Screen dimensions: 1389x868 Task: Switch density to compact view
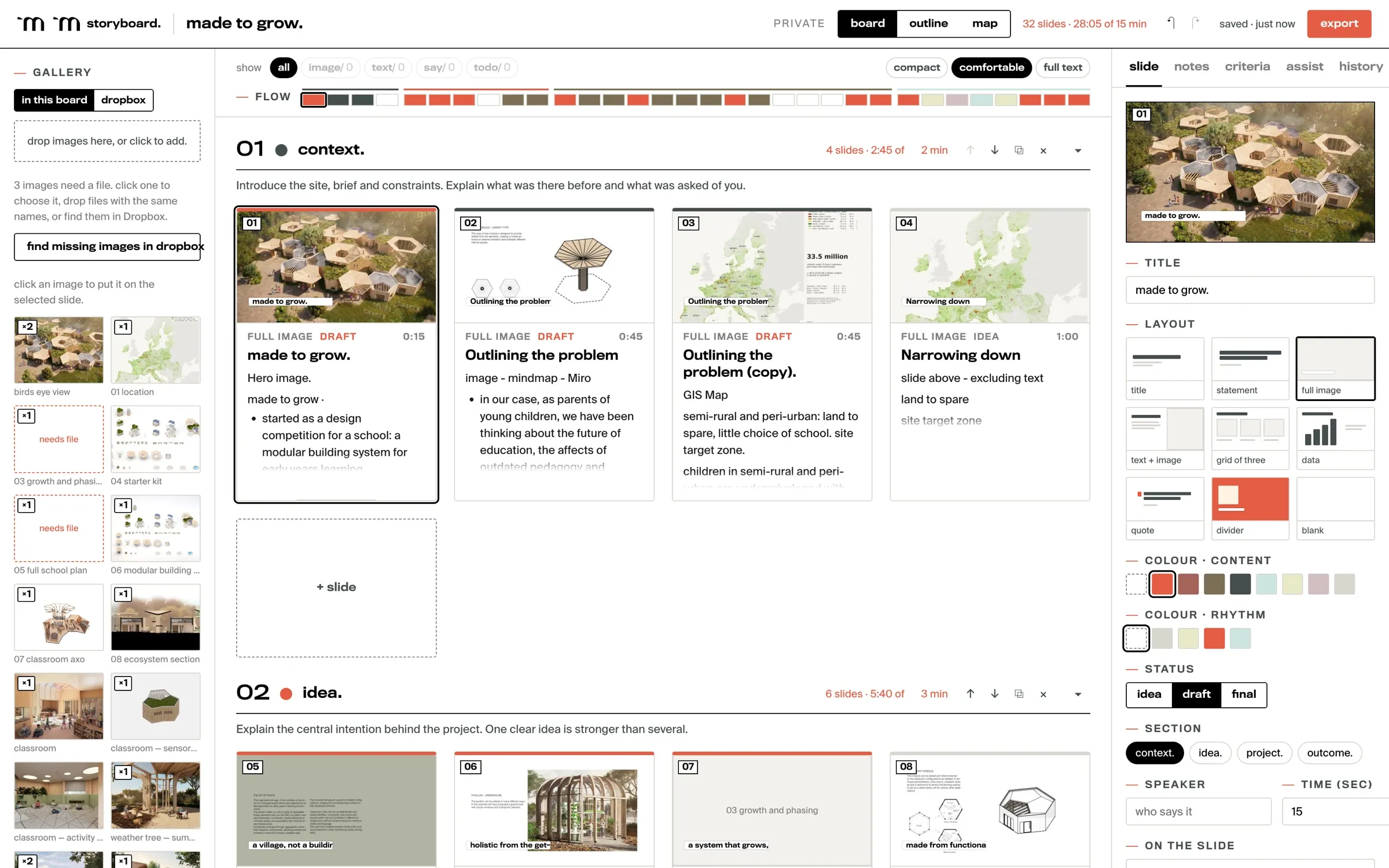(x=916, y=68)
